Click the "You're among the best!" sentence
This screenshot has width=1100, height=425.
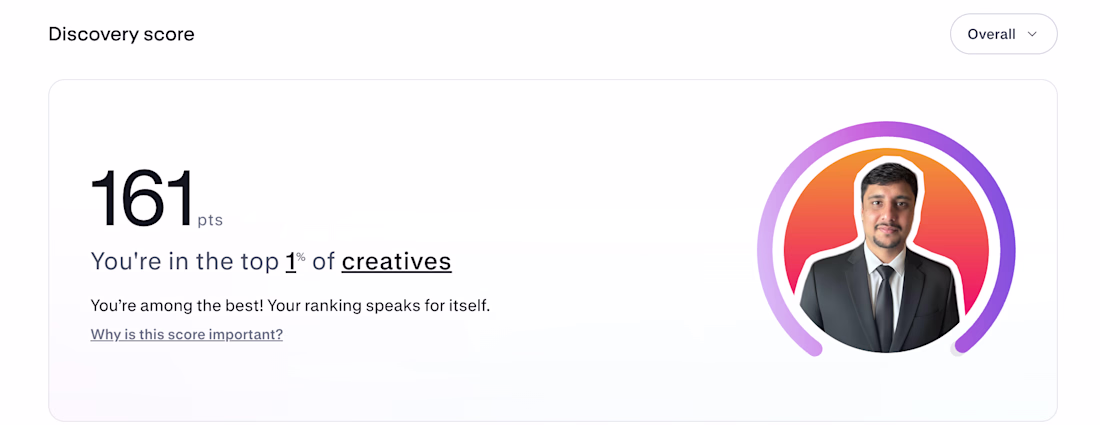point(174,305)
